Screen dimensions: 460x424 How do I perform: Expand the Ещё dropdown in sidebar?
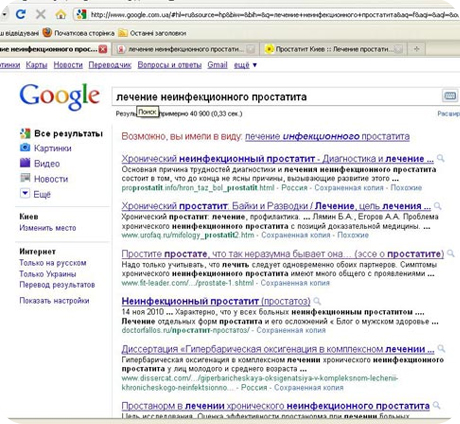pyautogui.click(x=25, y=193)
